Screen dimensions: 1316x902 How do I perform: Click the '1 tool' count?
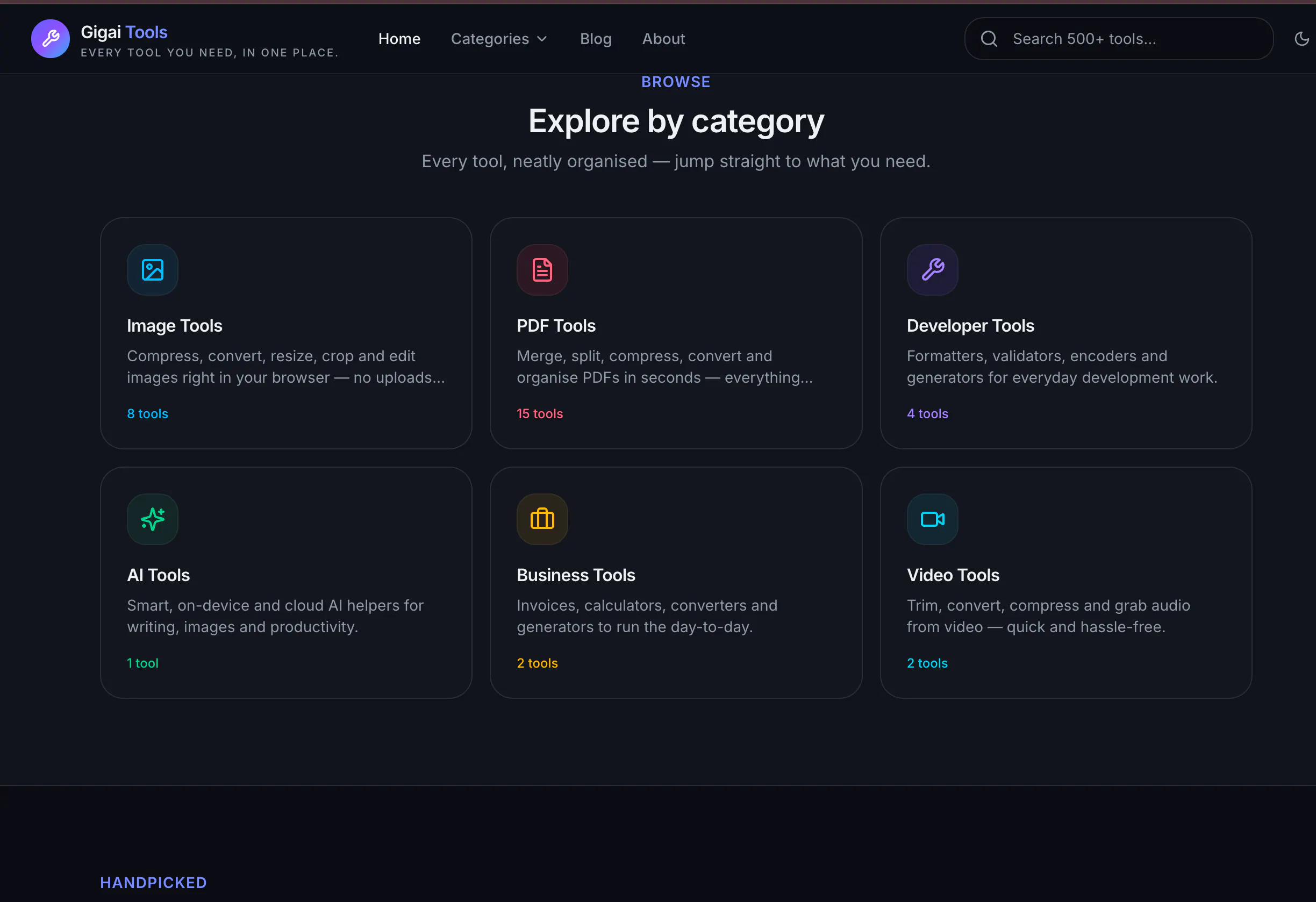click(x=142, y=662)
